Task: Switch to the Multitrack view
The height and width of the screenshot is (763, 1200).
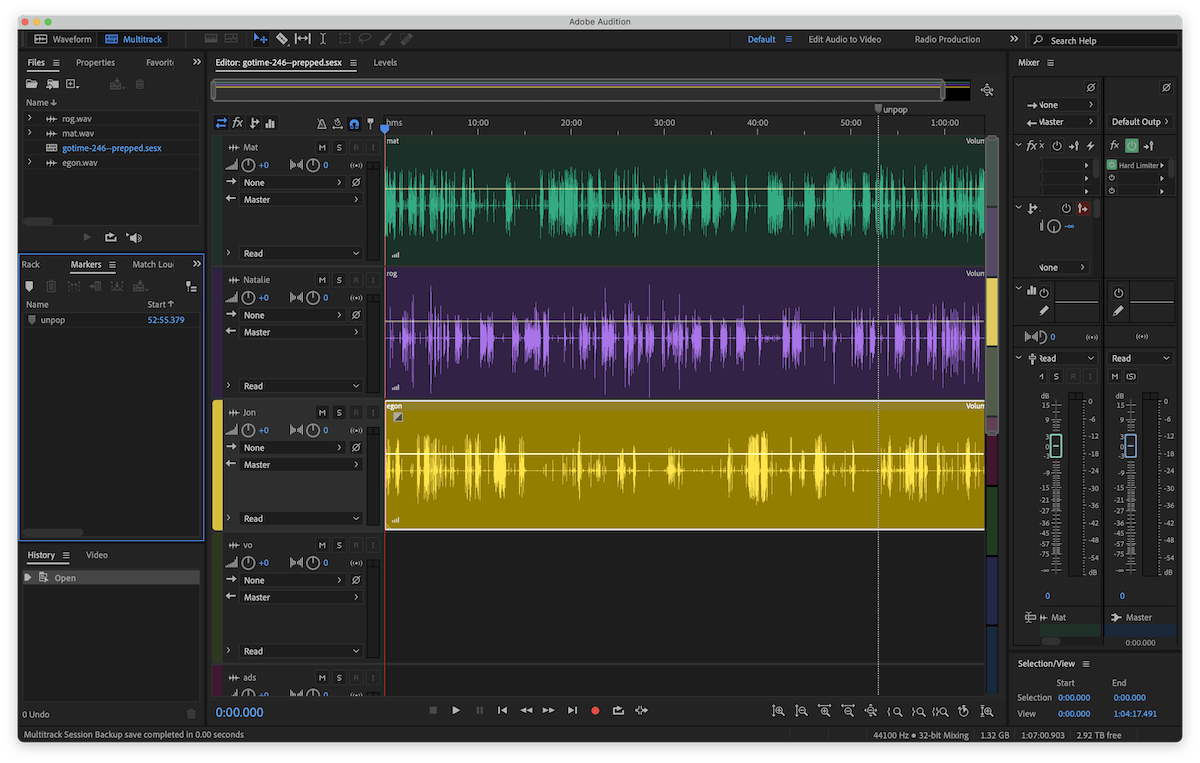Action: pos(133,39)
